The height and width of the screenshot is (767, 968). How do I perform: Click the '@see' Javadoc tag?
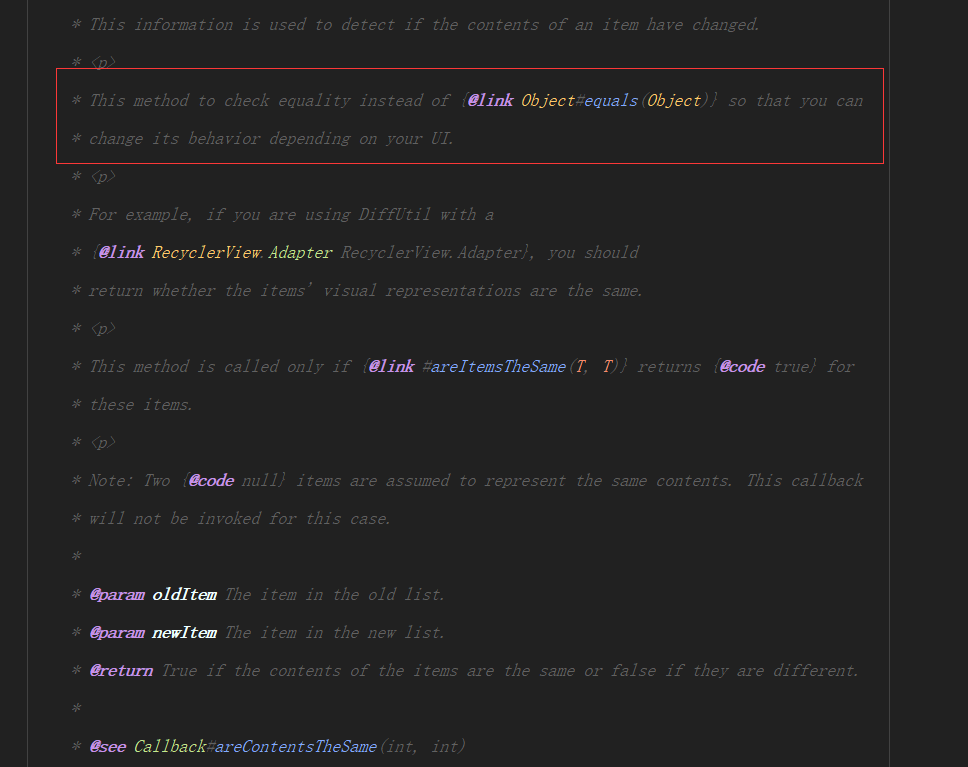pyautogui.click(x=108, y=747)
